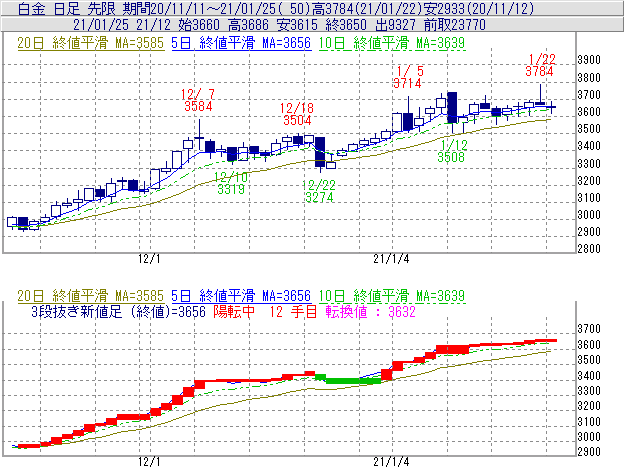Select the 1/12 3508 low label
This screenshot has height=473, width=624.
[452, 151]
